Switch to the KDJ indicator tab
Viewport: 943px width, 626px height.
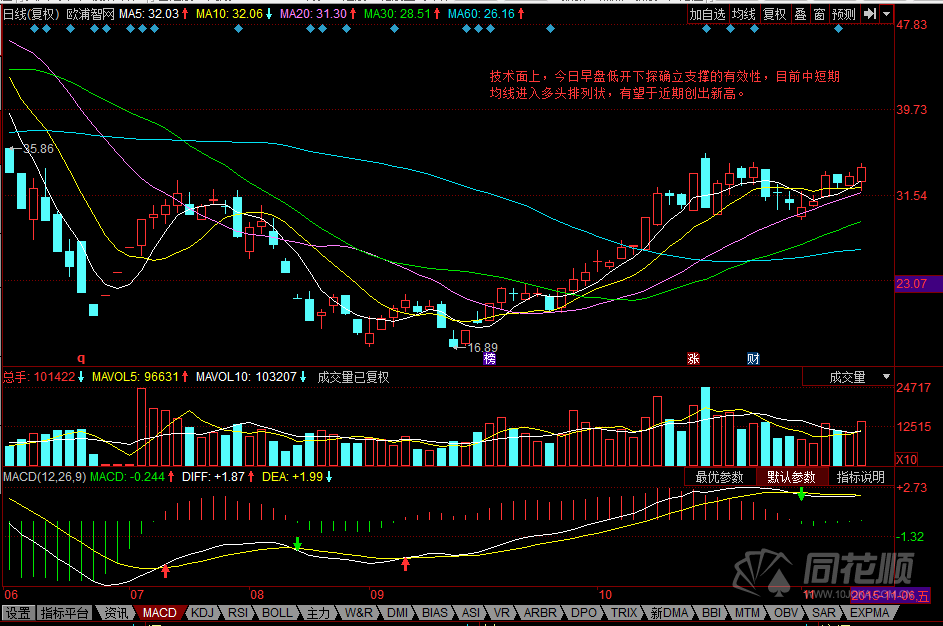202,612
